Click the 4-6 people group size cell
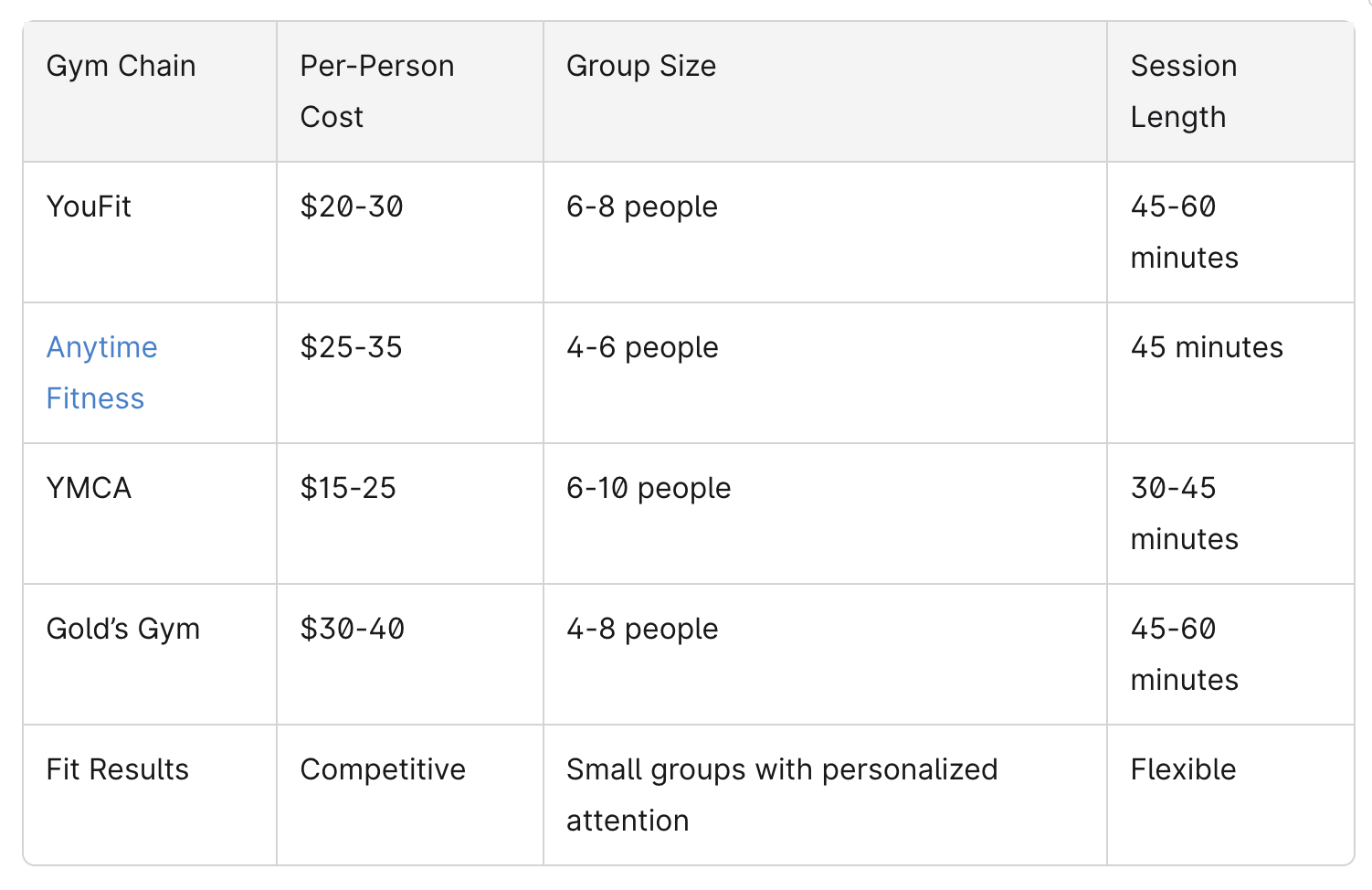This screenshot has height=890, width=1372. pos(642,348)
